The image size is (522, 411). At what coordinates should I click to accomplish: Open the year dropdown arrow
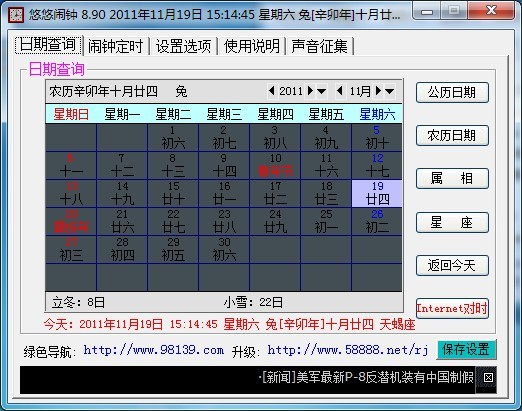coord(322,91)
